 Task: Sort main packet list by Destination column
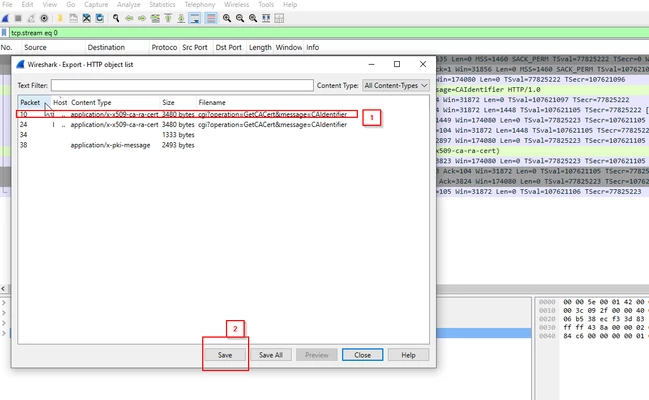(x=117, y=47)
